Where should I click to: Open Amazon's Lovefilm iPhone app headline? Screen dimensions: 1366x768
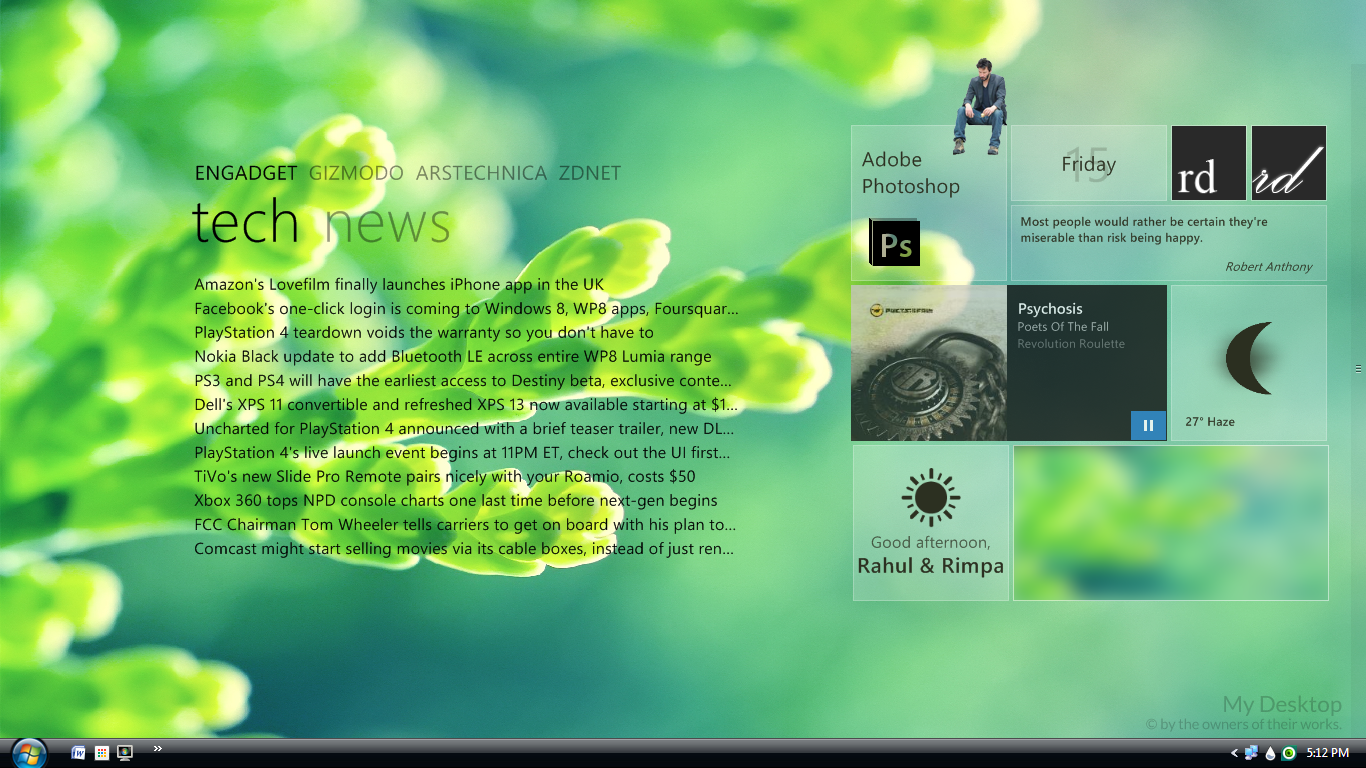399,284
